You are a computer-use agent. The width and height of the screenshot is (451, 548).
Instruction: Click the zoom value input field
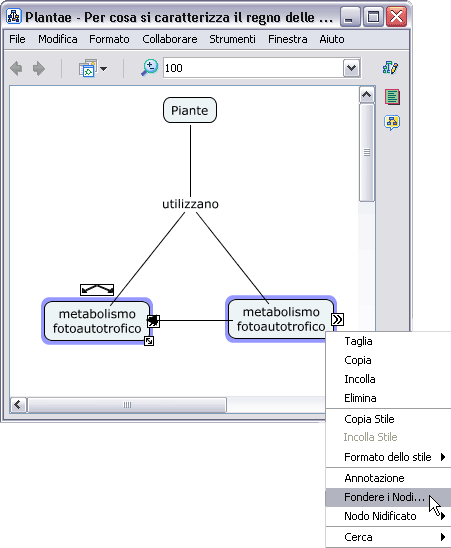[253, 68]
